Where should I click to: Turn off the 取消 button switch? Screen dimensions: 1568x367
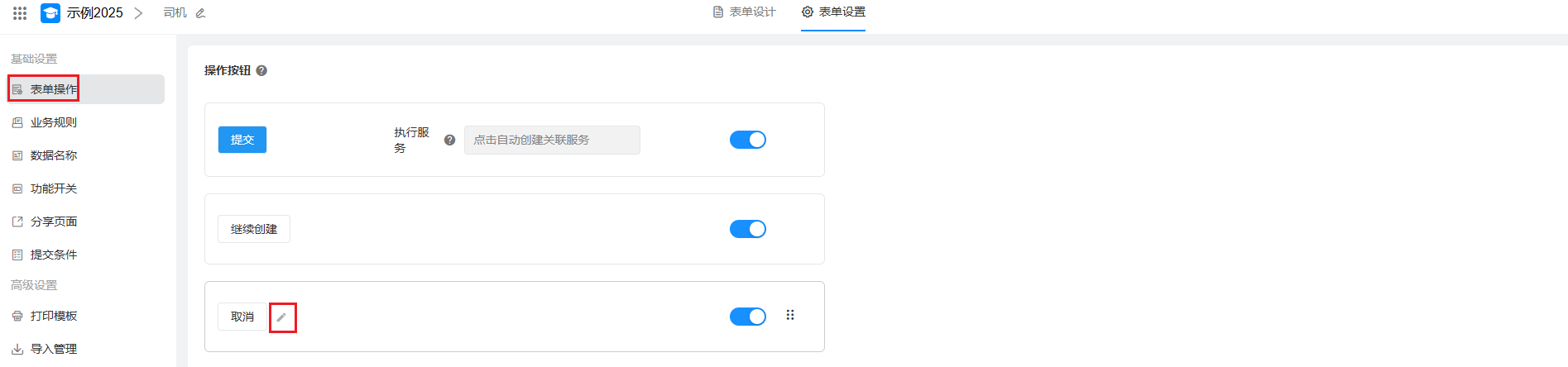(747, 317)
